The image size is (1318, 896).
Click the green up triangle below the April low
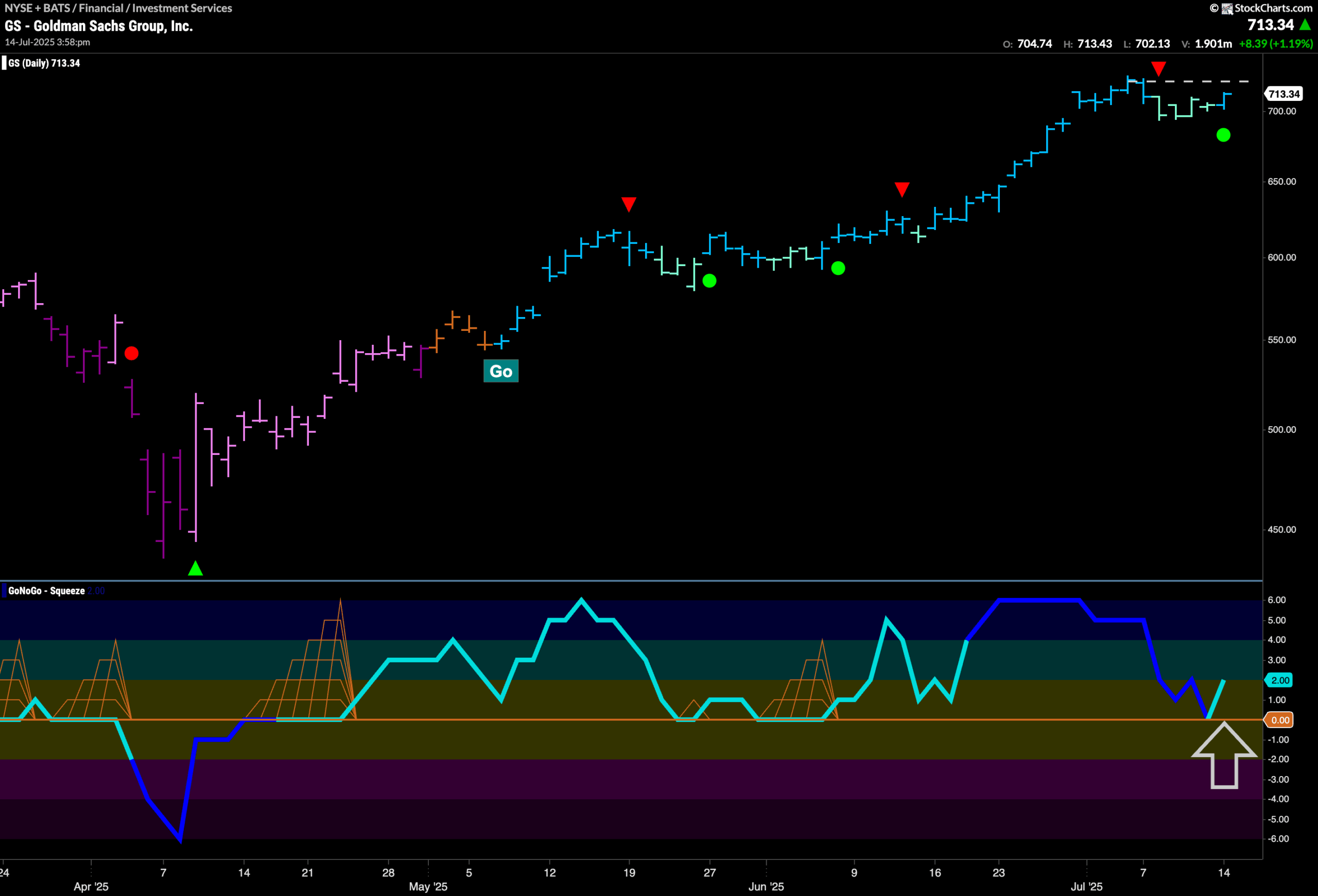click(x=195, y=568)
